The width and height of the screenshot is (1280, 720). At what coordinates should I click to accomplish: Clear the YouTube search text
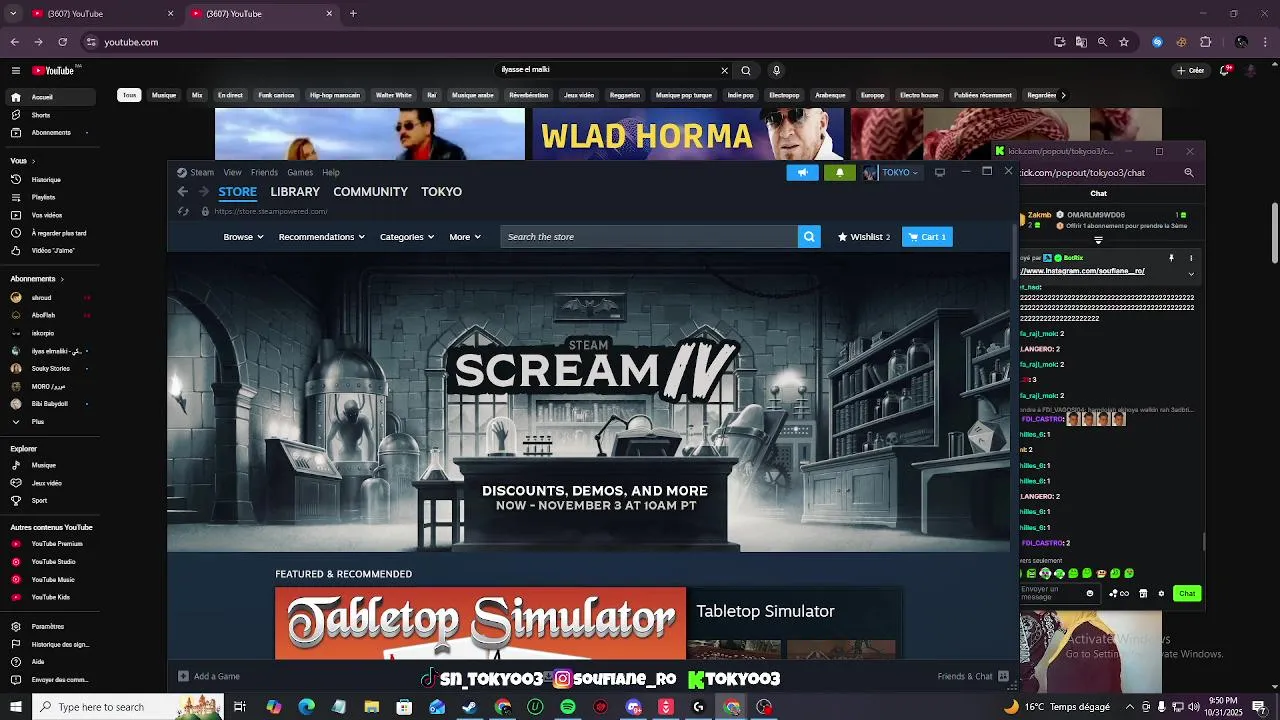(724, 70)
